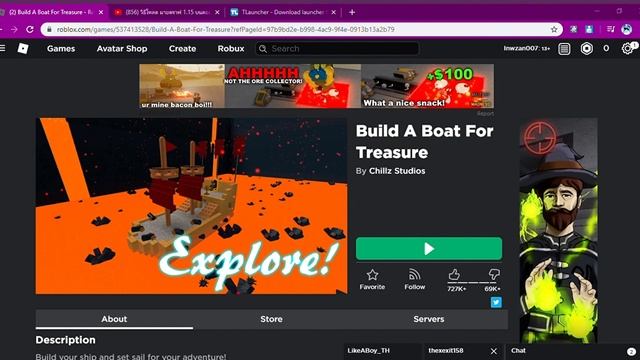Share via the Twitter icon
This screenshot has height=360, width=640.
(496, 302)
